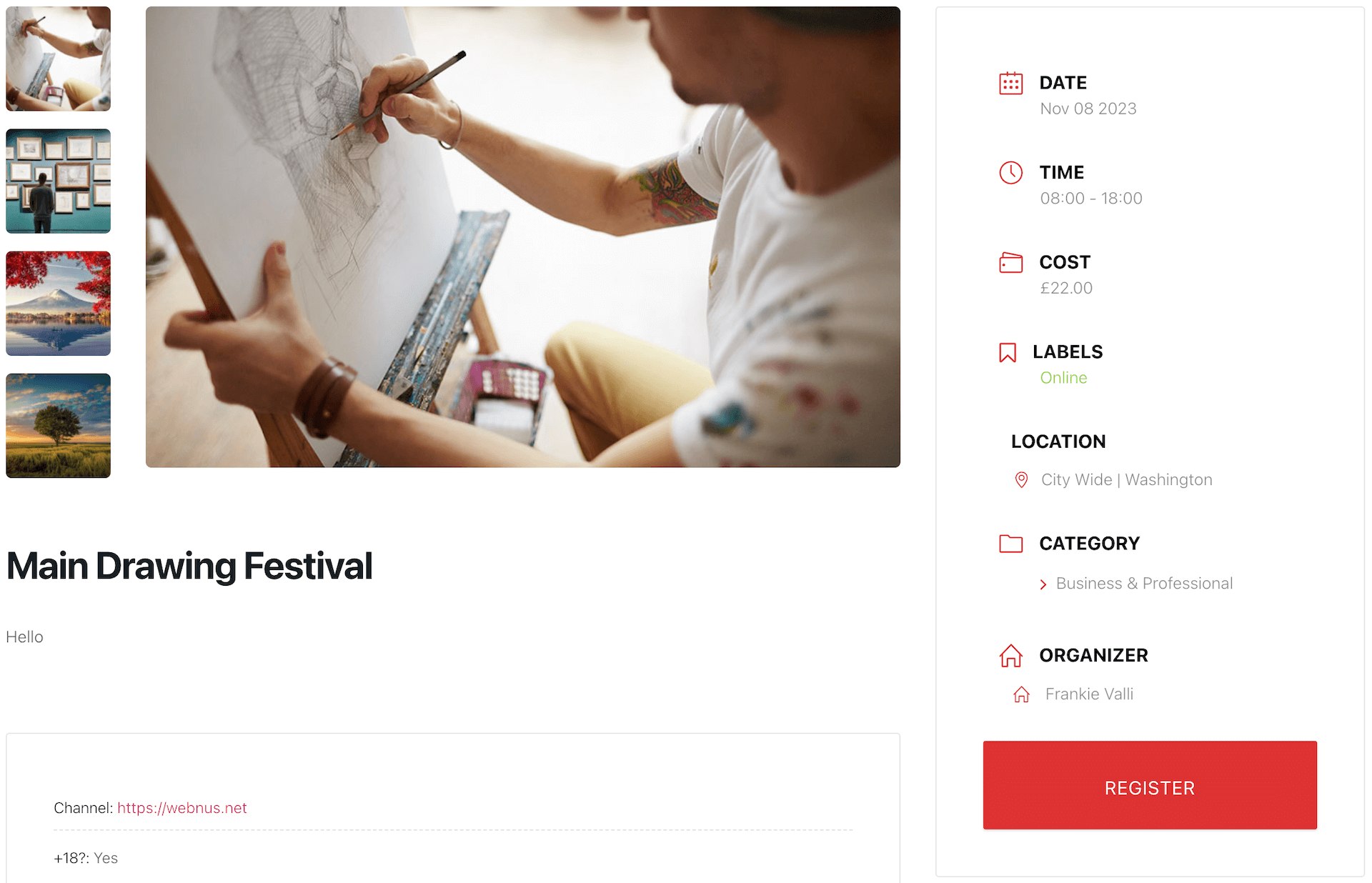Screen dimensions: 1372x883
Task: Open the Business & Professional category link
Action: (x=1144, y=584)
